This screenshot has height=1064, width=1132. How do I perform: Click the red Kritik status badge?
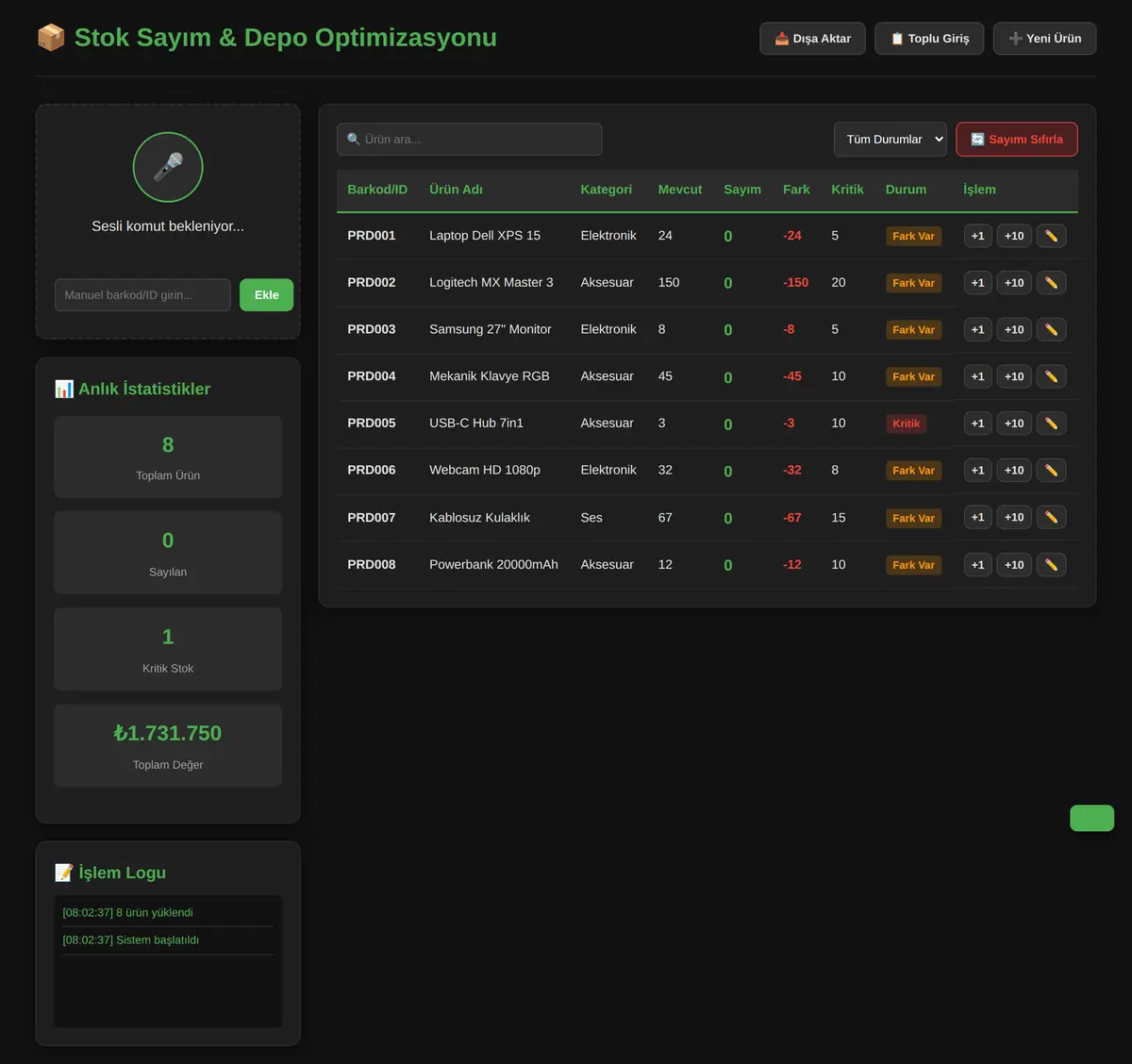906,424
